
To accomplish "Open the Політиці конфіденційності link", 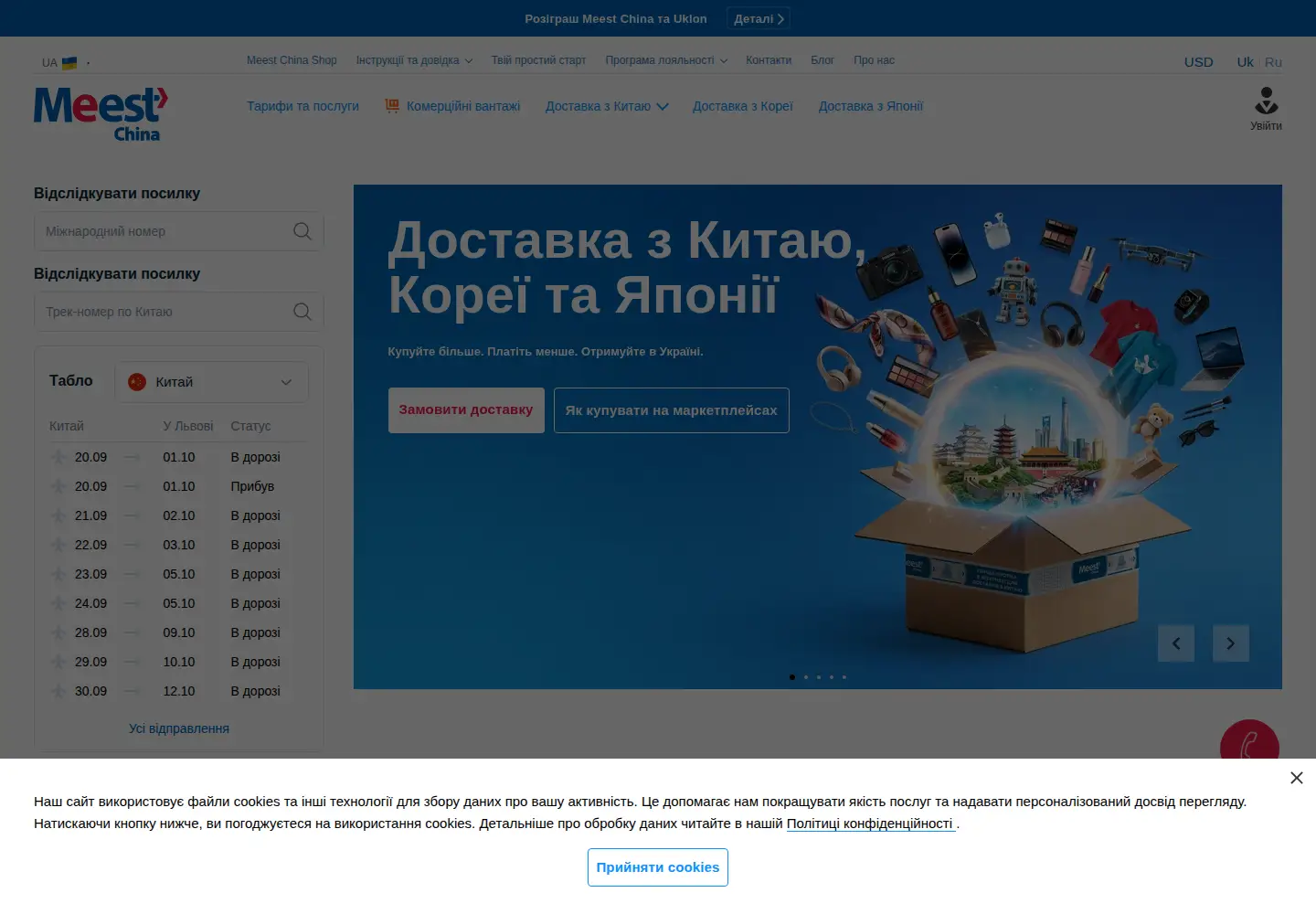I will pyautogui.click(x=871, y=824).
